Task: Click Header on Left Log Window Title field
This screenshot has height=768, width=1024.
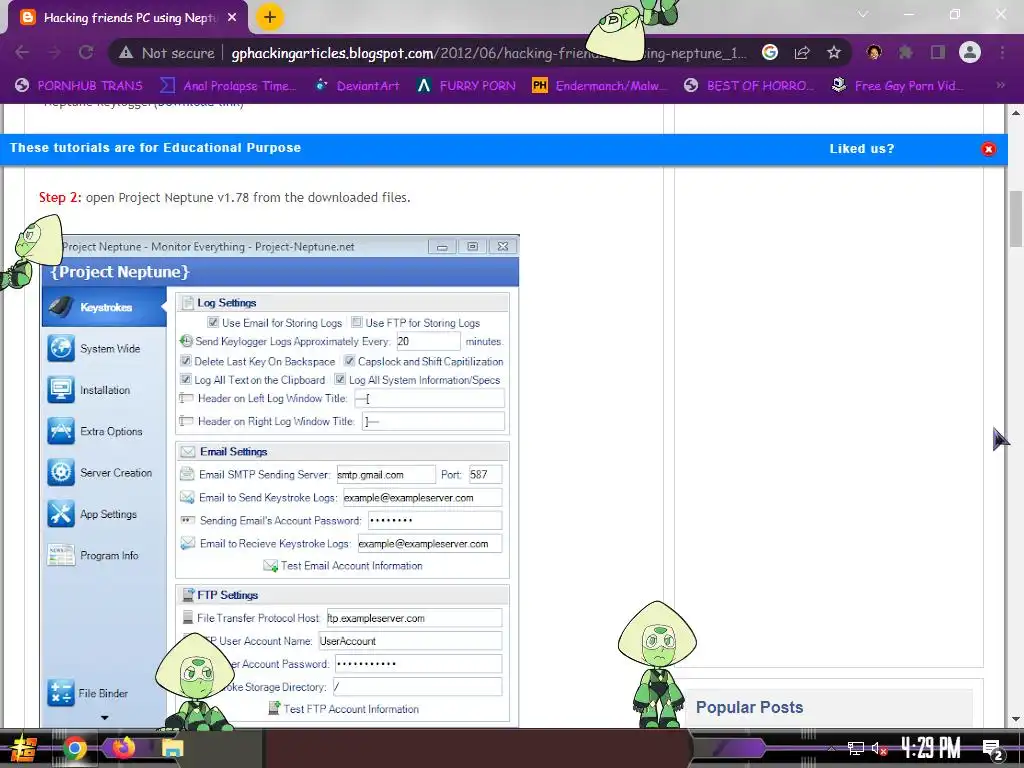Action: tap(429, 398)
